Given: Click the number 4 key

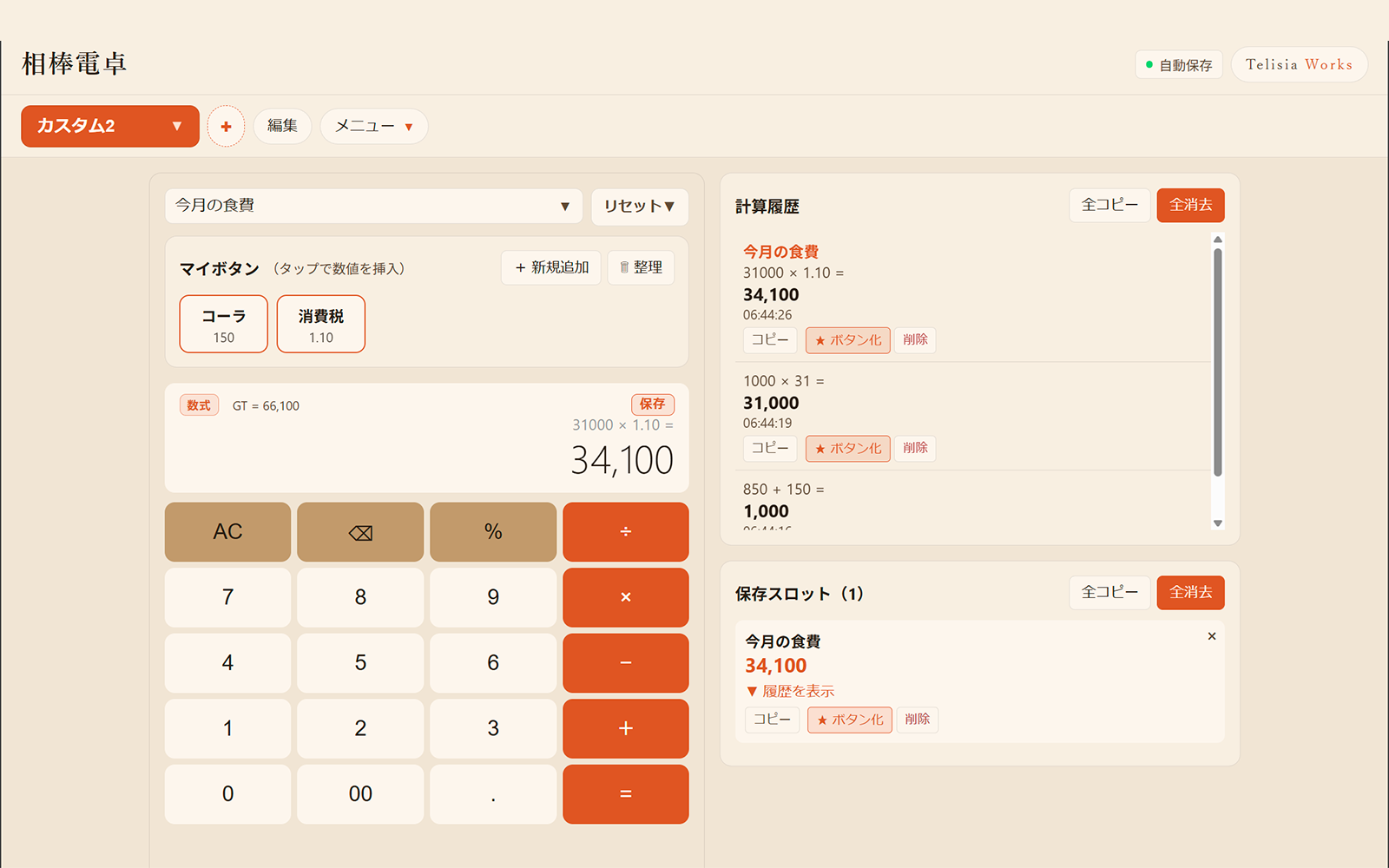Looking at the screenshot, I should [x=227, y=663].
